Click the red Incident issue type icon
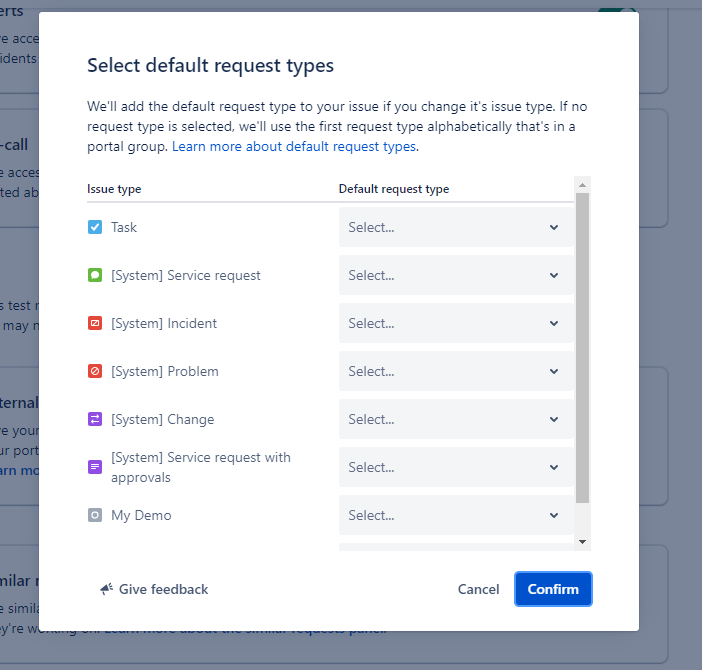702x670 pixels. click(95, 323)
